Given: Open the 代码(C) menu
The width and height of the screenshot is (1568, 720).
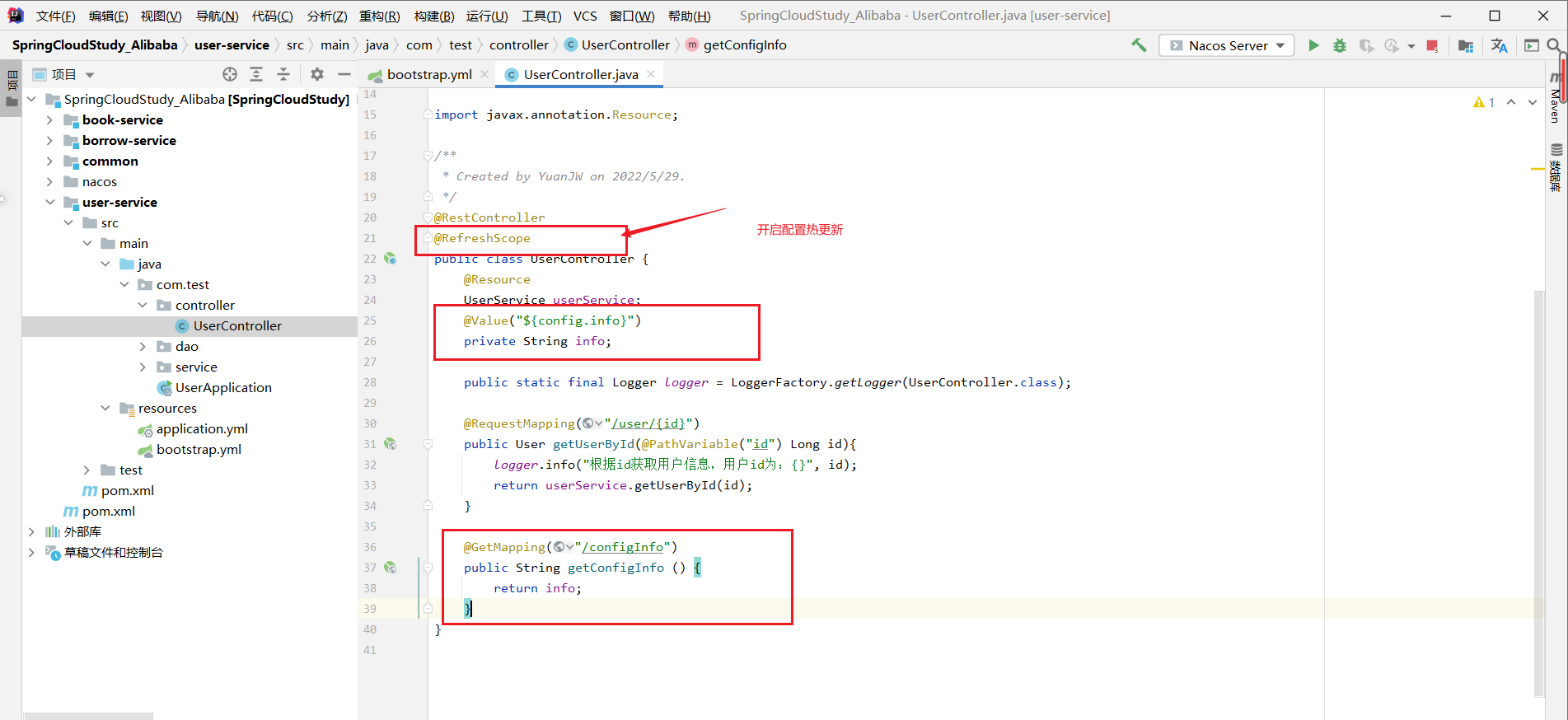Looking at the screenshot, I should [x=273, y=16].
